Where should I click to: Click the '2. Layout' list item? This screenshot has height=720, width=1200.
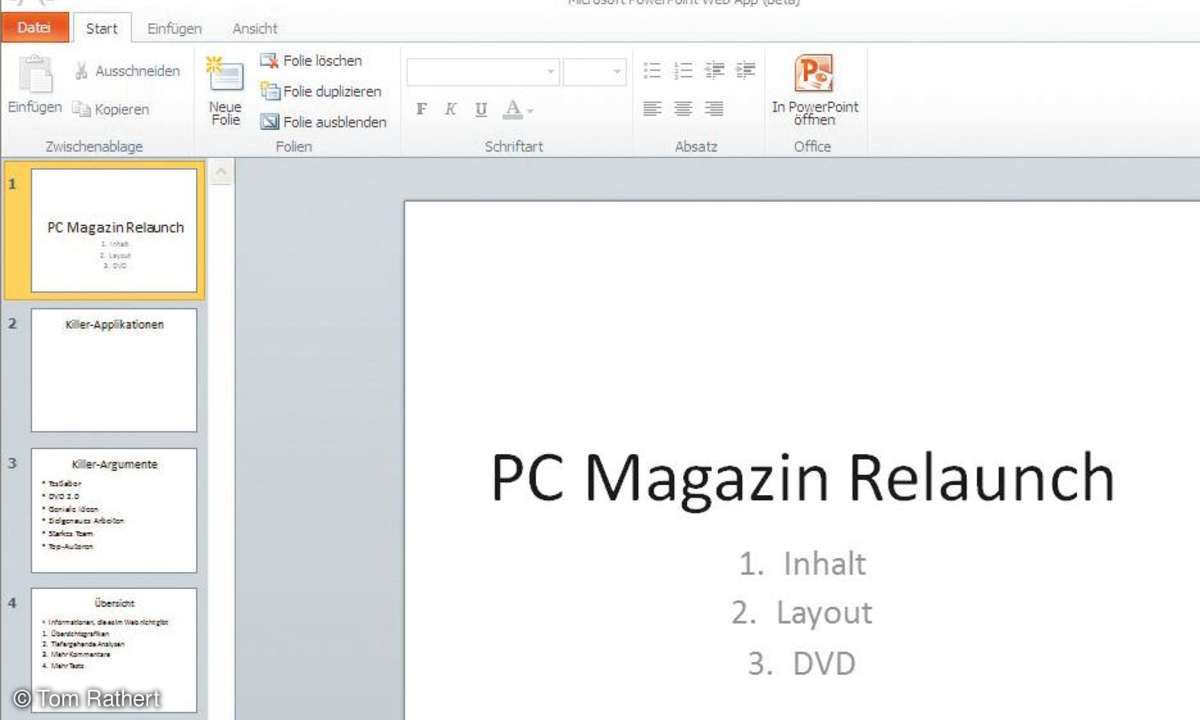tap(802, 613)
